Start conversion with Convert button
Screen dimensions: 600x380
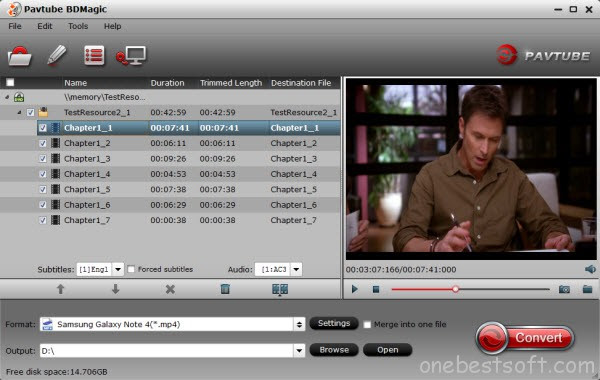pyautogui.click(x=525, y=338)
